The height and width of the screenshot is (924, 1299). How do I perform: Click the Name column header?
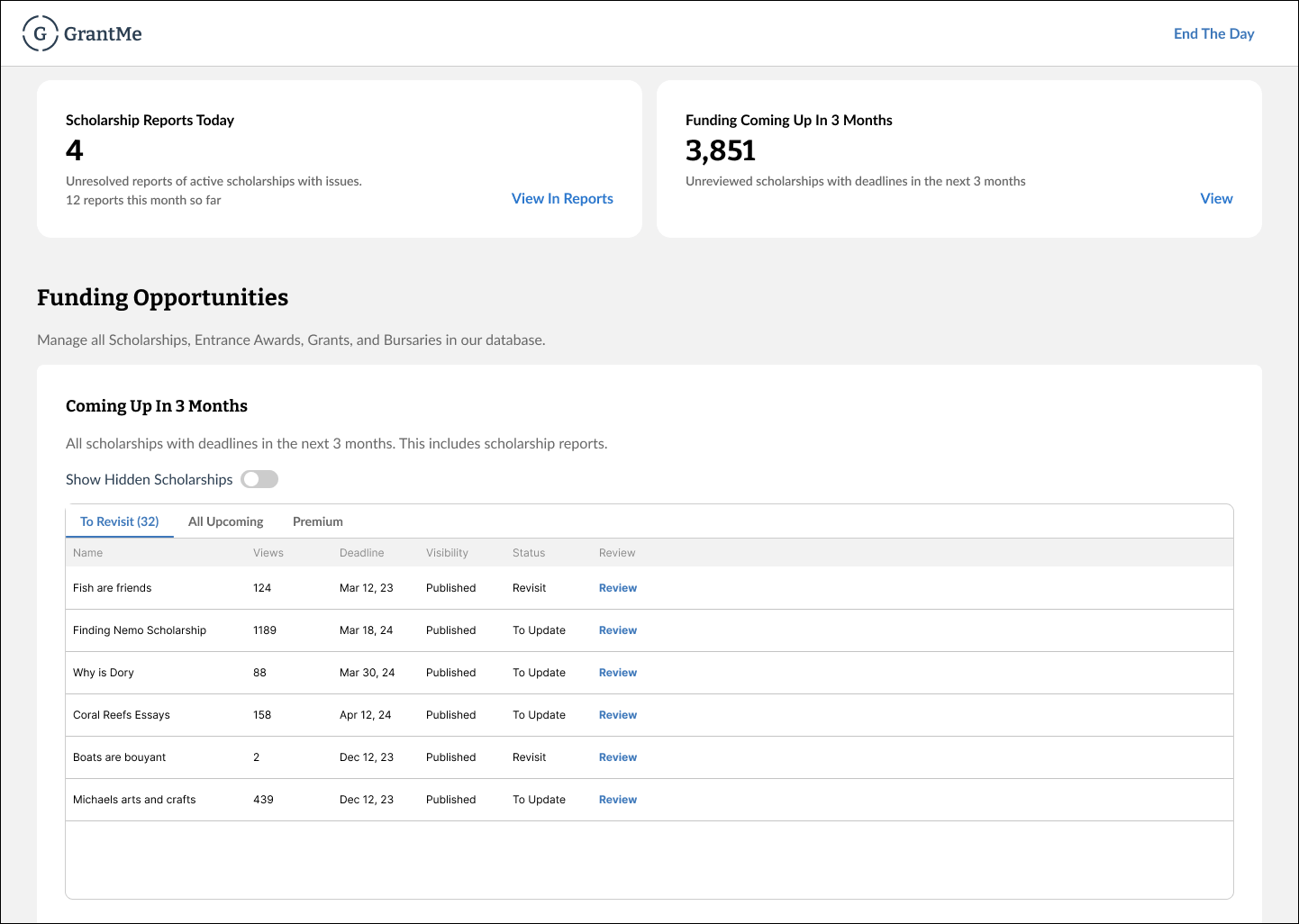[x=87, y=553]
